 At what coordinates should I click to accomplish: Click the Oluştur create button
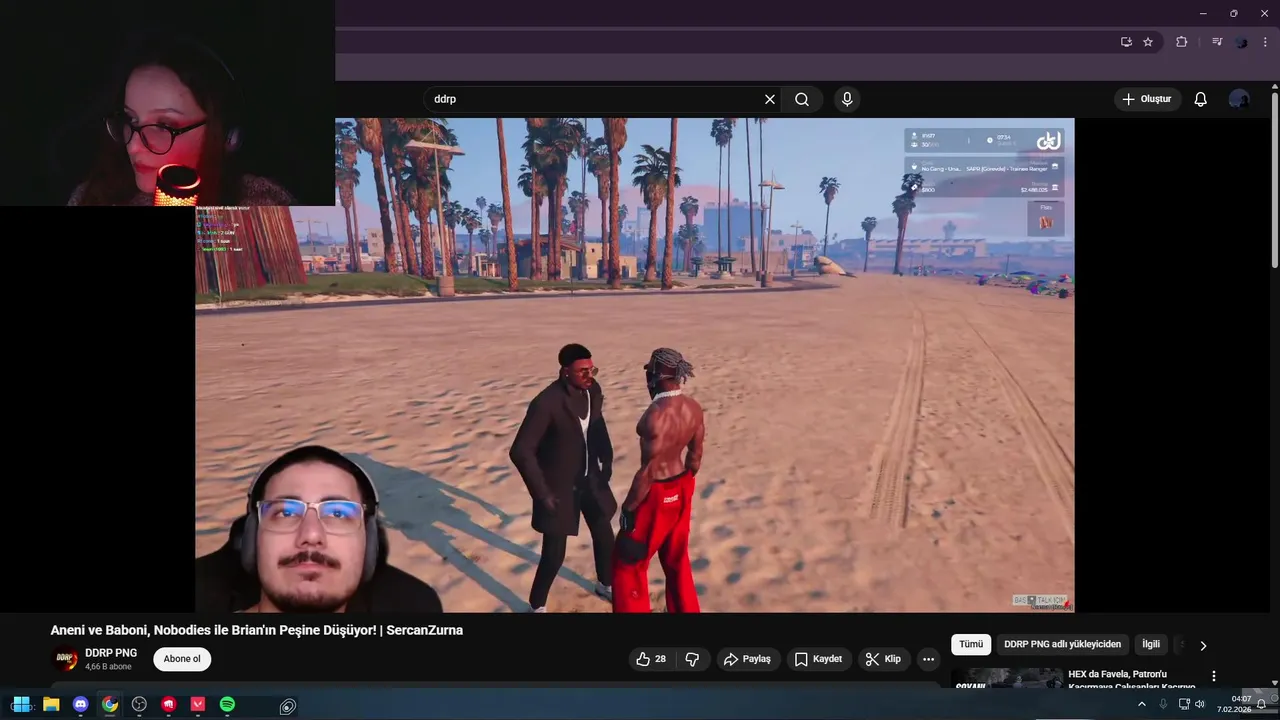1147,99
